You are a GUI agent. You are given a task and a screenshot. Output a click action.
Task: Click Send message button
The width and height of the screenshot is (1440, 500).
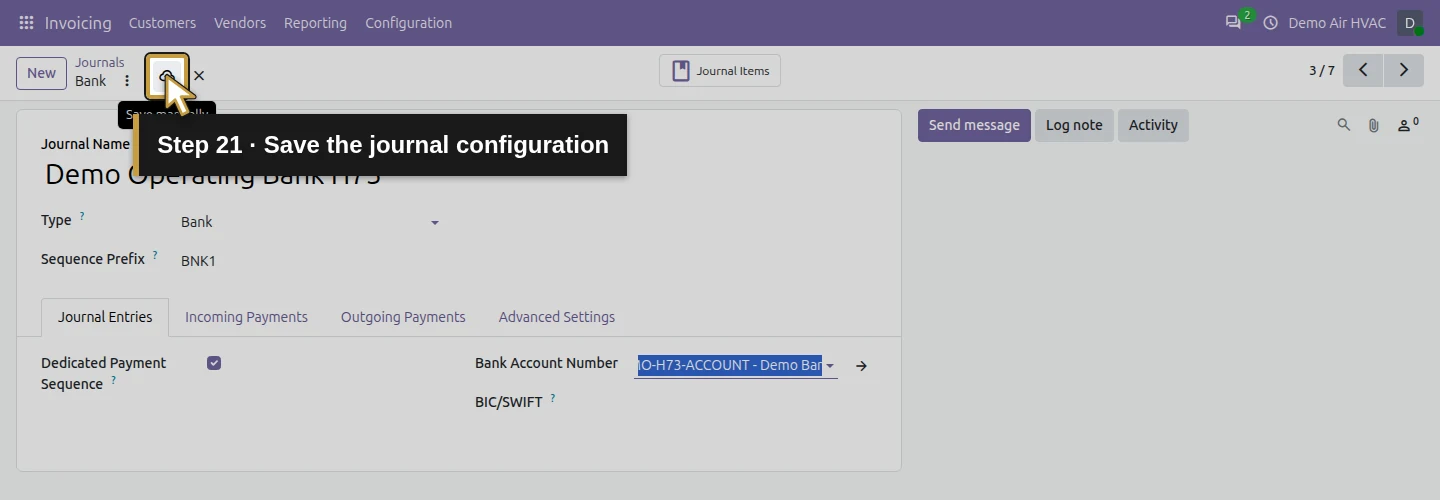pyautogui.click(x=974, y=125)
